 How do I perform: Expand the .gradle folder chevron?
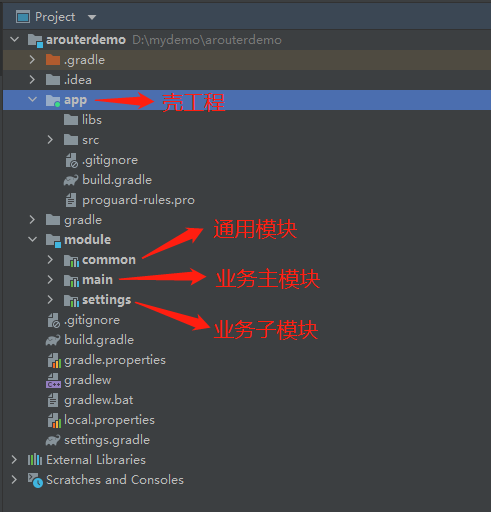point(32,60)
